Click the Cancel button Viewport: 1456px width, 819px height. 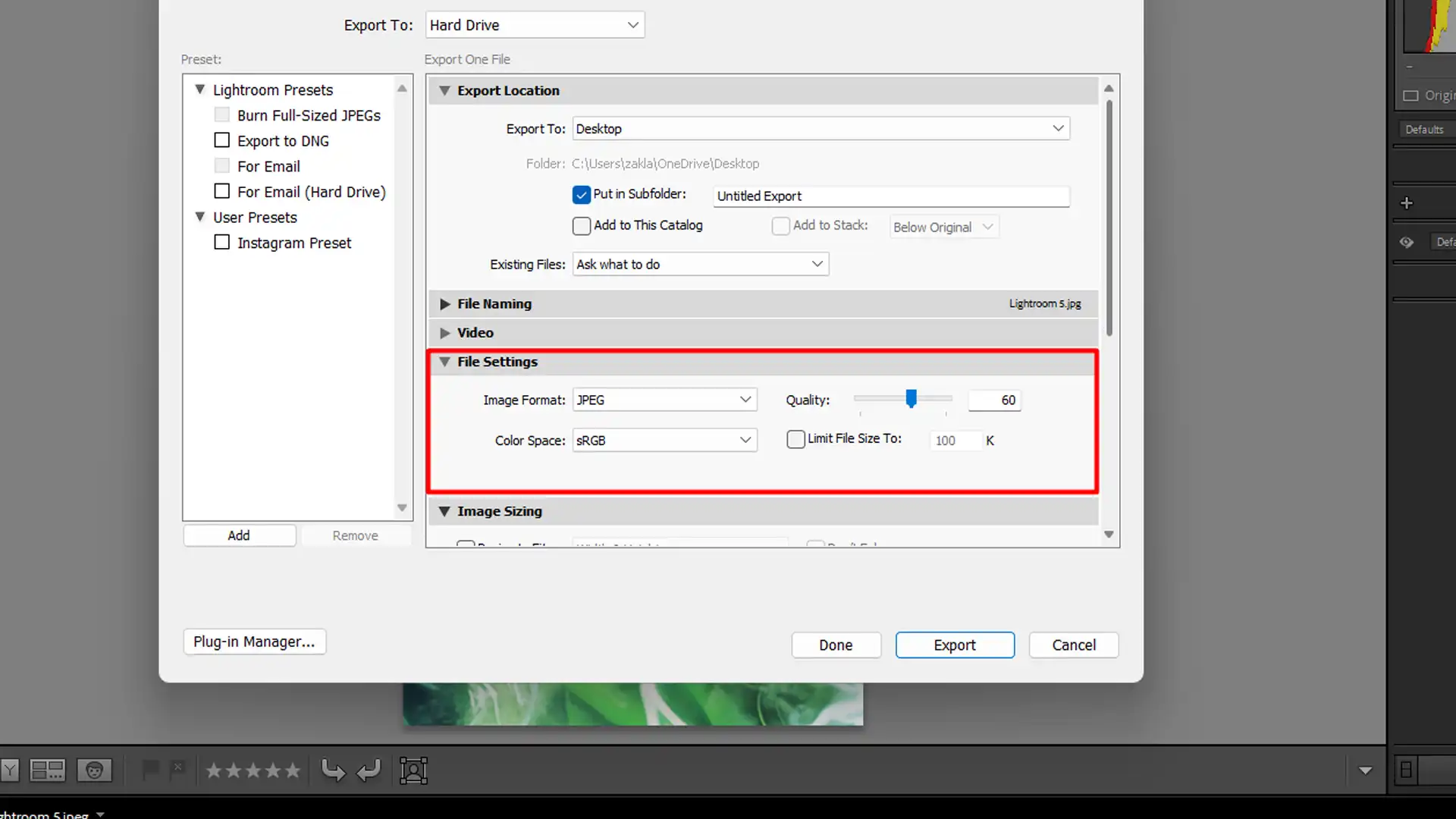pyautogui.click(x=1074, y=645)
